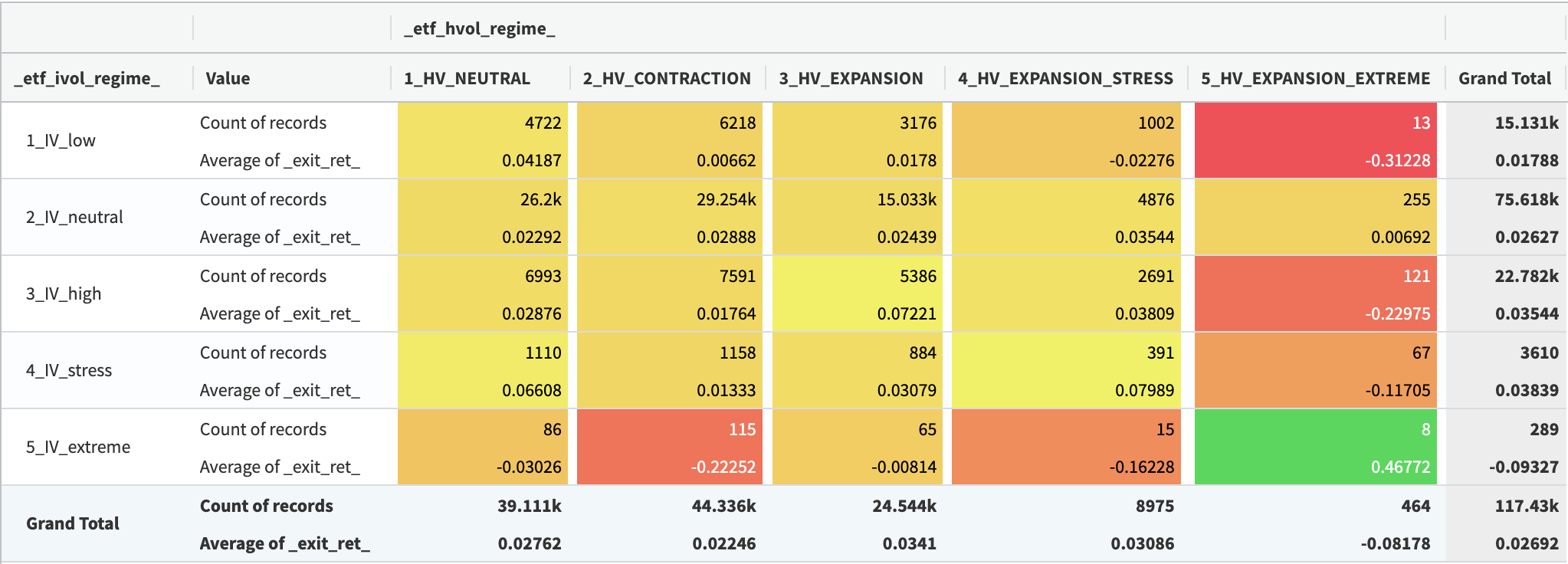This screenshot has width=1568, height=564.
Task: Click the _etf_hvol_regime_ column group header
Action: point(480,29)
